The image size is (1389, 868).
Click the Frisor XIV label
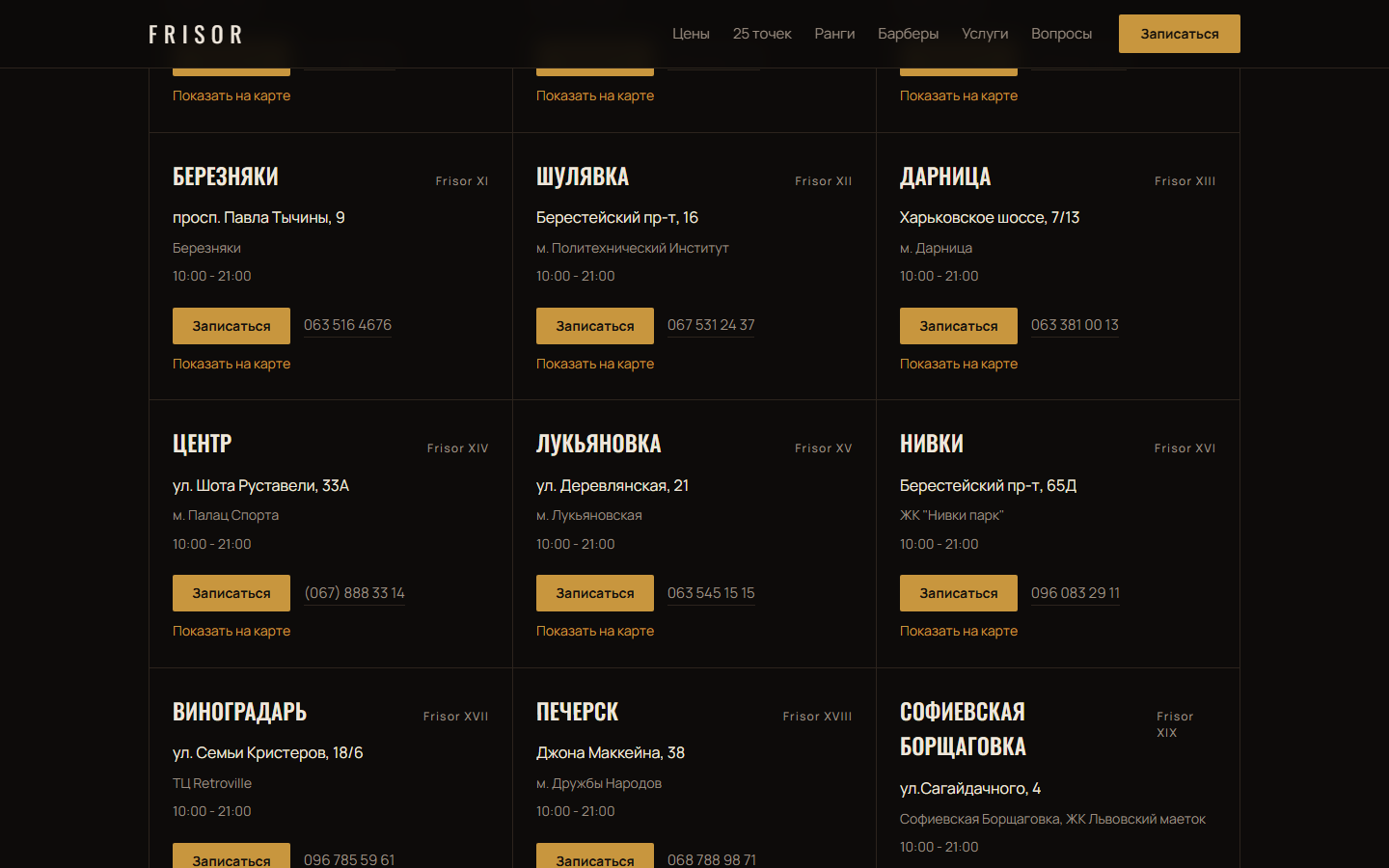tap(458, 448)
